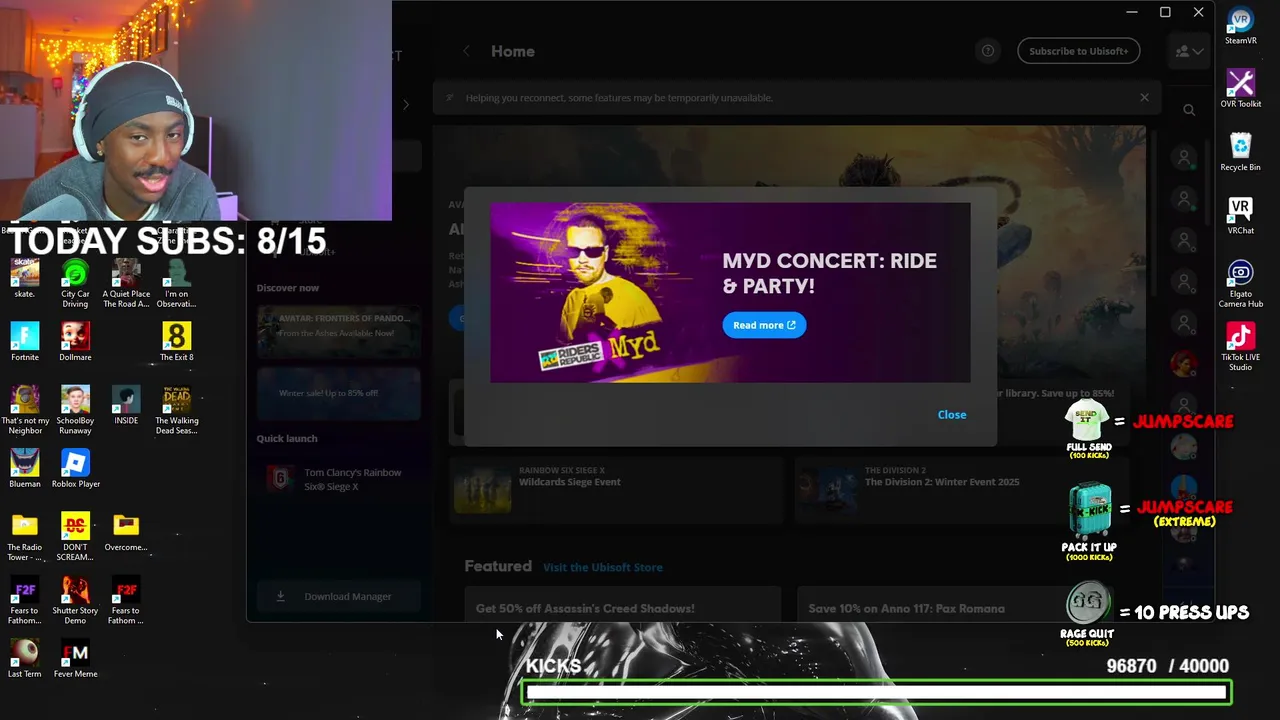Click the Home page title
The image size is (1280, 720).
coord(513,51)
